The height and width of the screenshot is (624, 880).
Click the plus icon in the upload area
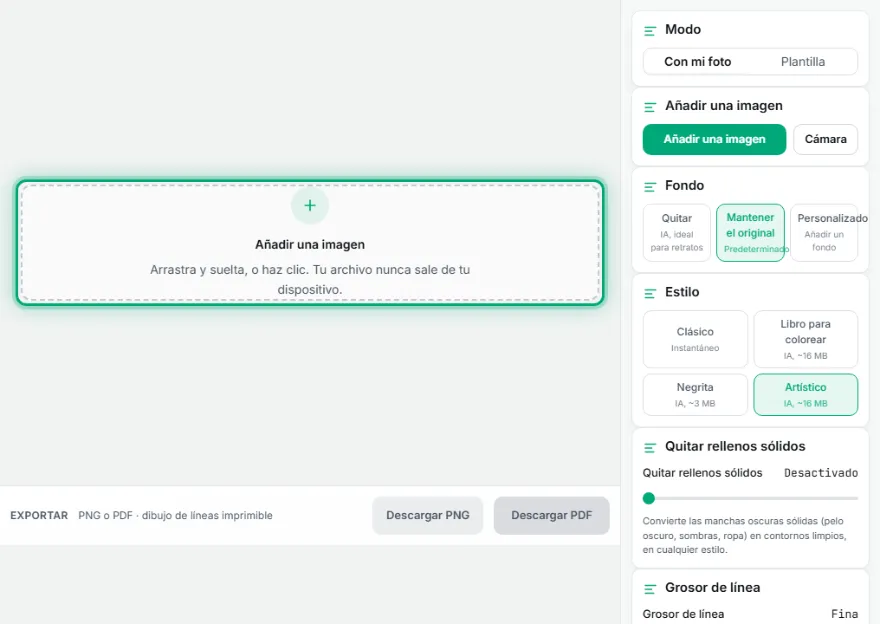point(310,205)
